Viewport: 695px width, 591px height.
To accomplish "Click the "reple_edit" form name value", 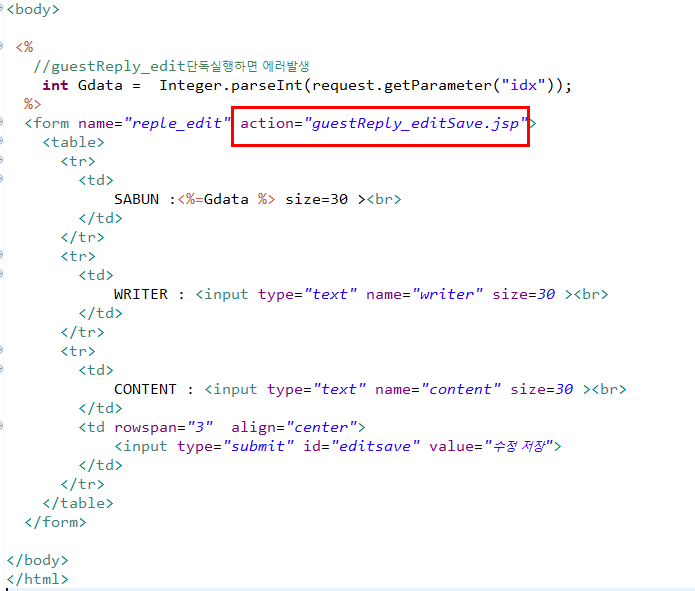I will pyautogui.click(x=177, y=123).
